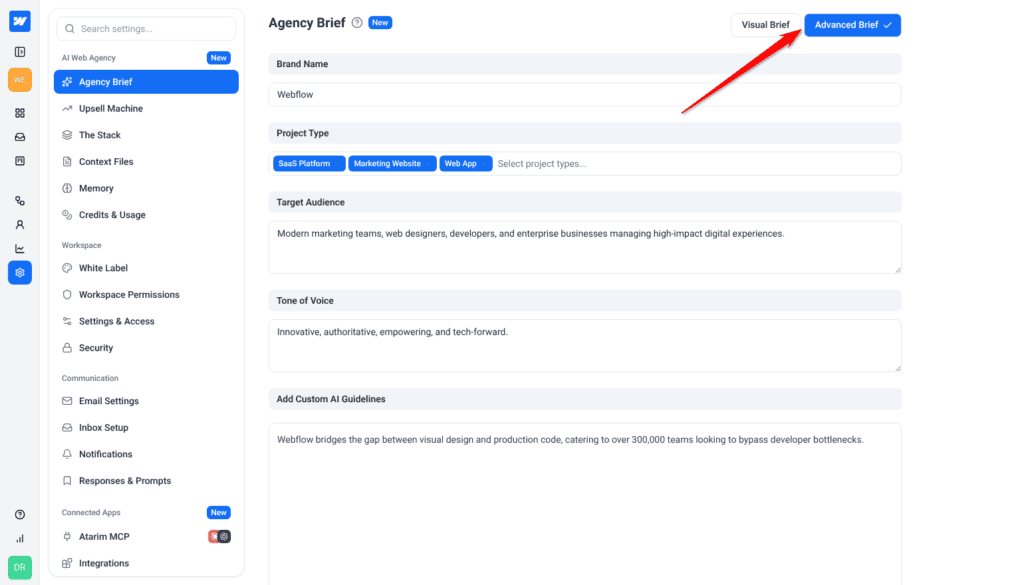Click the Communication section label
The image size is (1024, 585).
click(90, 378)
